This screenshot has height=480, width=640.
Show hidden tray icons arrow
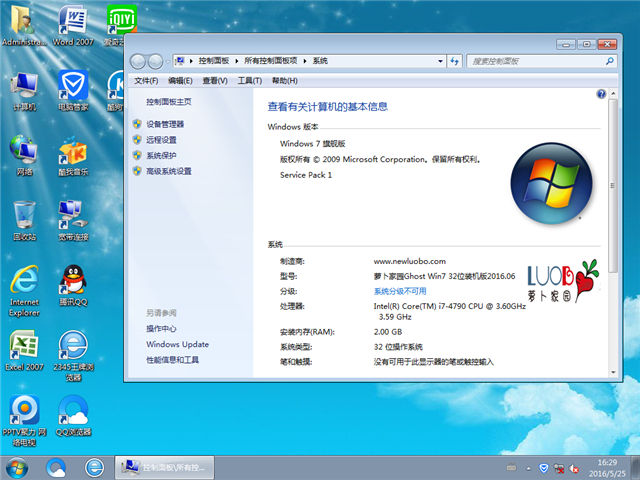pyautogui.click(x=529, y=469)
